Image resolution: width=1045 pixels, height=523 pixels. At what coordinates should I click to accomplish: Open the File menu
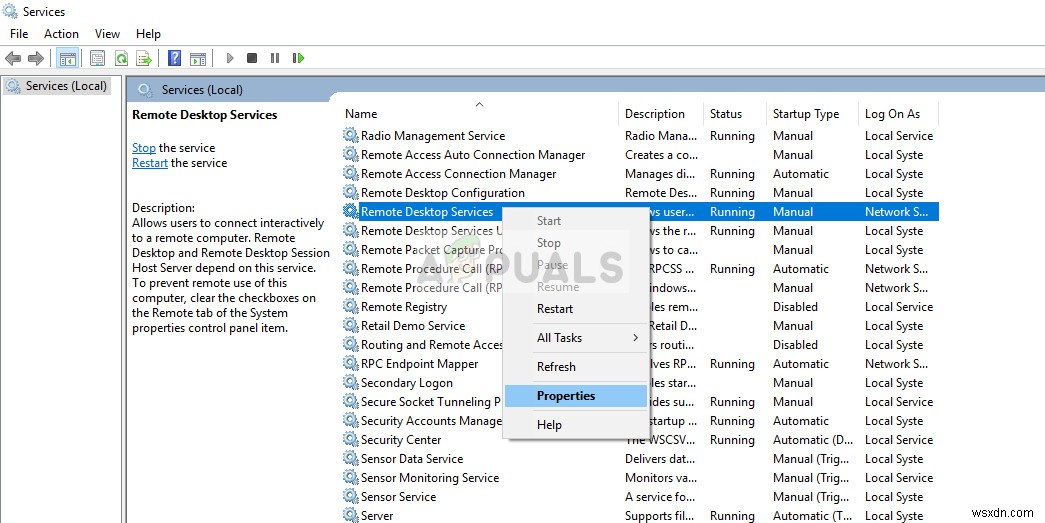coord(19,34)
